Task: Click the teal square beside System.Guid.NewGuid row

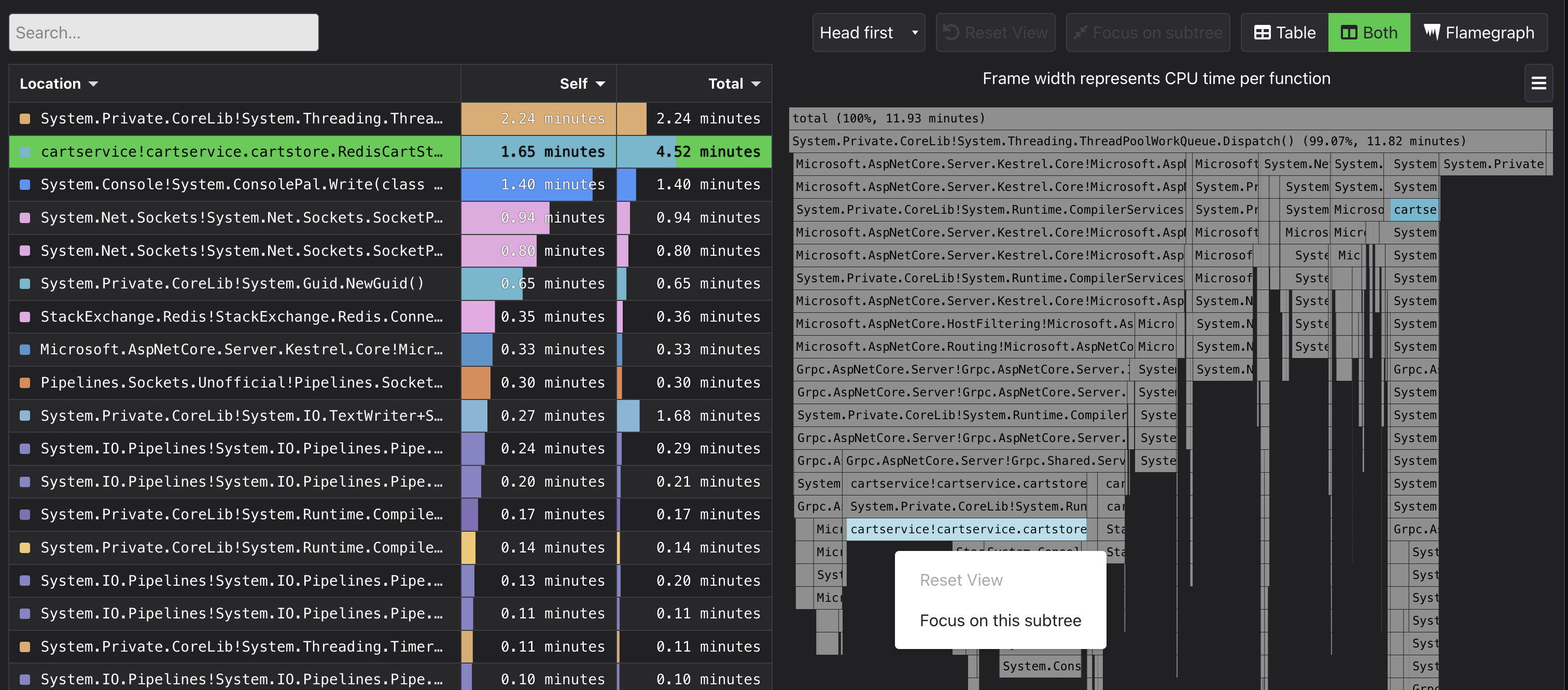Action: tap(24, 283)
